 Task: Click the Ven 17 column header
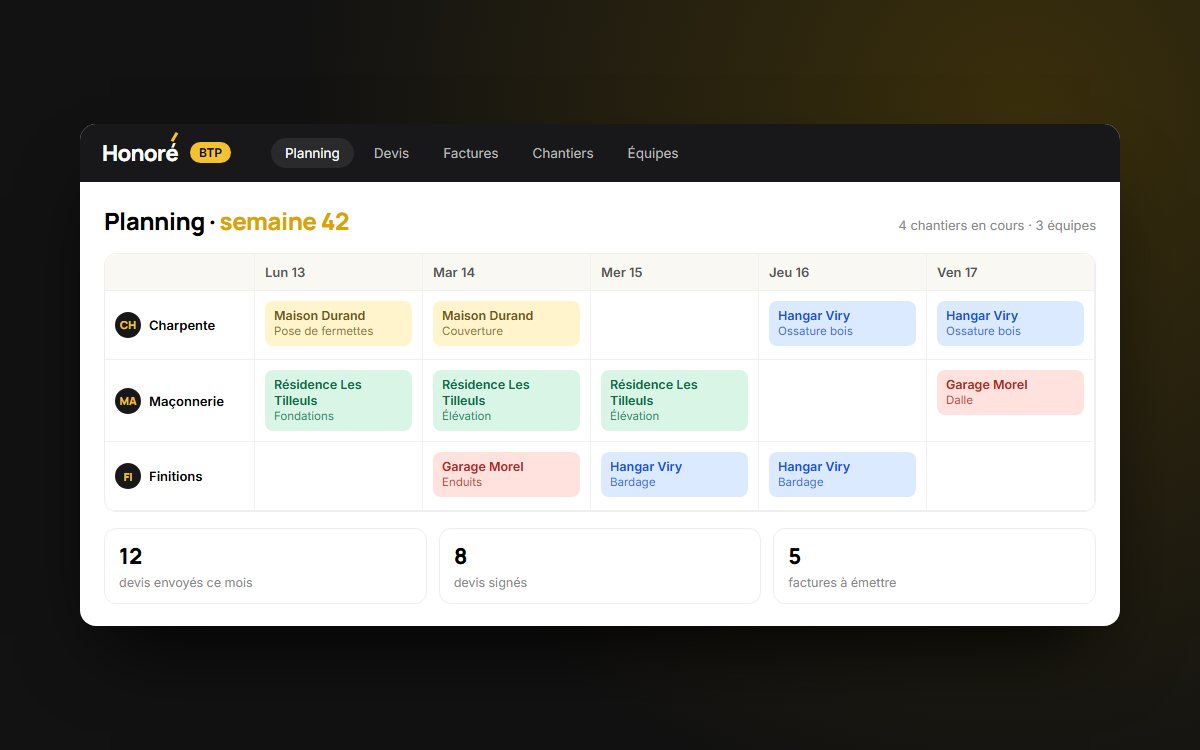coord(1011,272)
